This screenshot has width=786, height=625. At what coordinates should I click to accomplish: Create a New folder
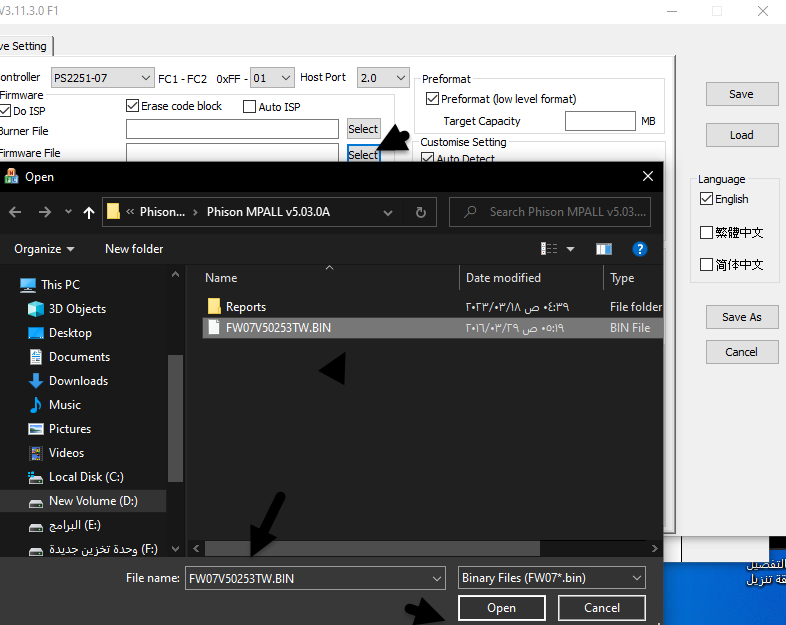point(134,249)
